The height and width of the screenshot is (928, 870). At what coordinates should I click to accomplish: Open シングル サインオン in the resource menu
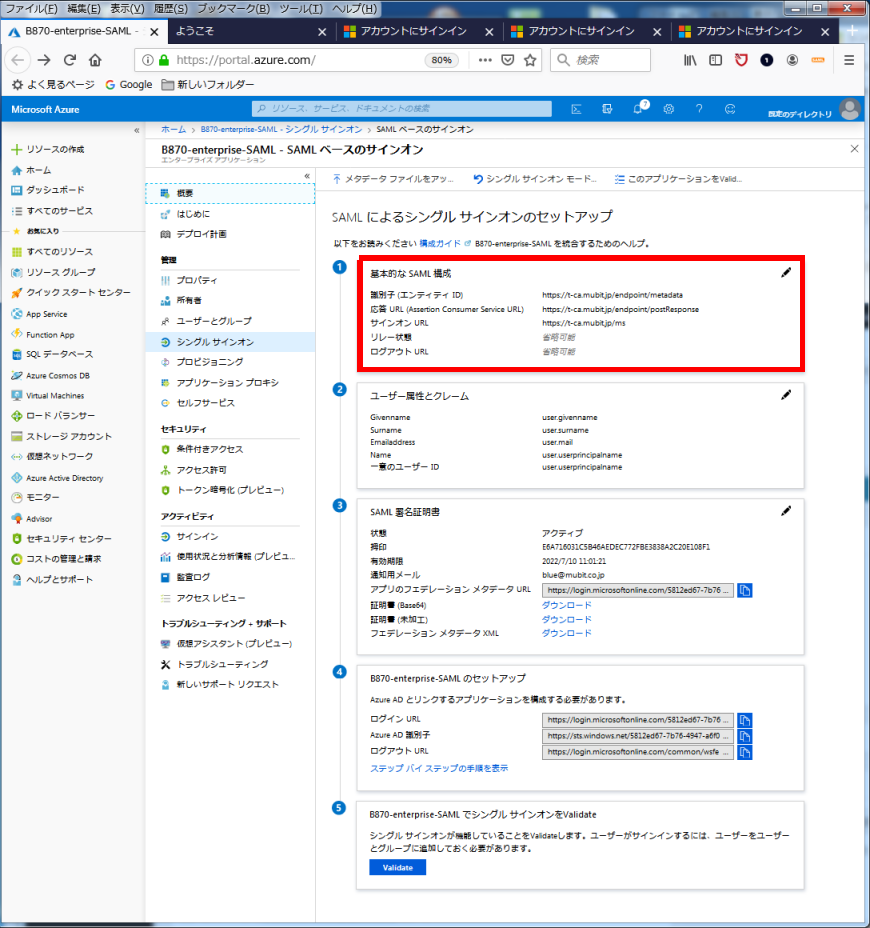230,342
